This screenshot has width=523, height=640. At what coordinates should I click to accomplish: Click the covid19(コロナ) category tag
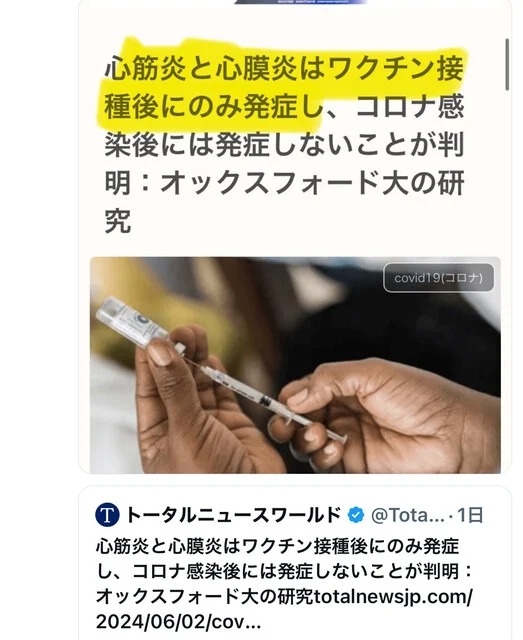click(438, 278)
